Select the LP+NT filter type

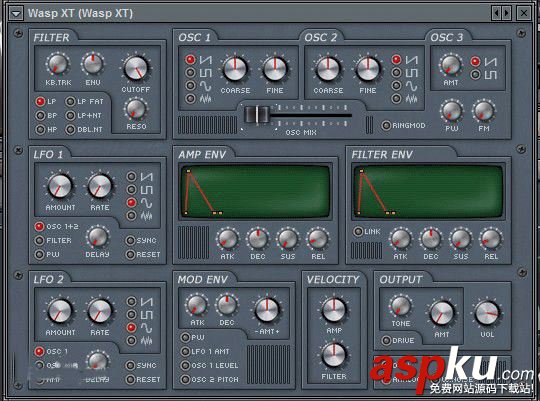70,115
